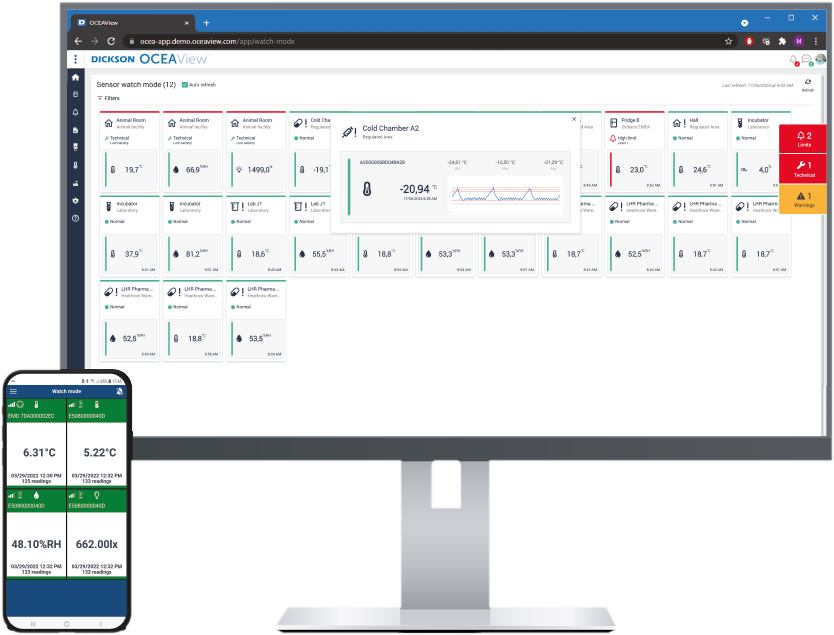Open the reports document icon in sidebar

(x=76, y=130)
